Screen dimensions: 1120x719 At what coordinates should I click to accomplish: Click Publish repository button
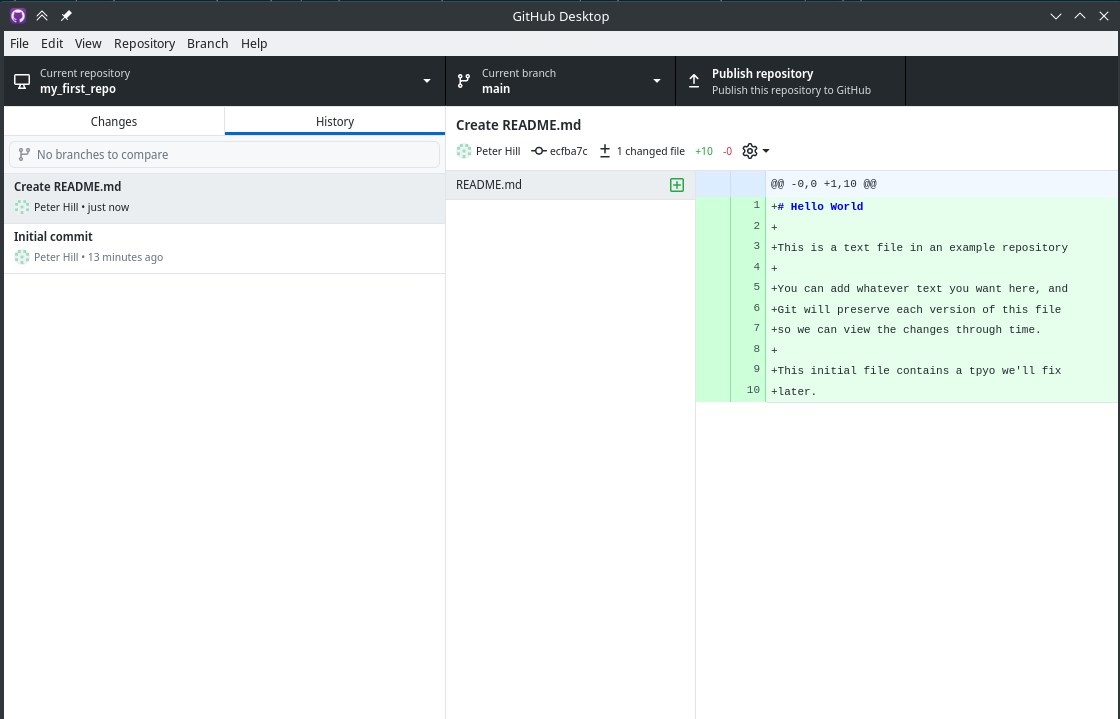[x=790, y=81]
